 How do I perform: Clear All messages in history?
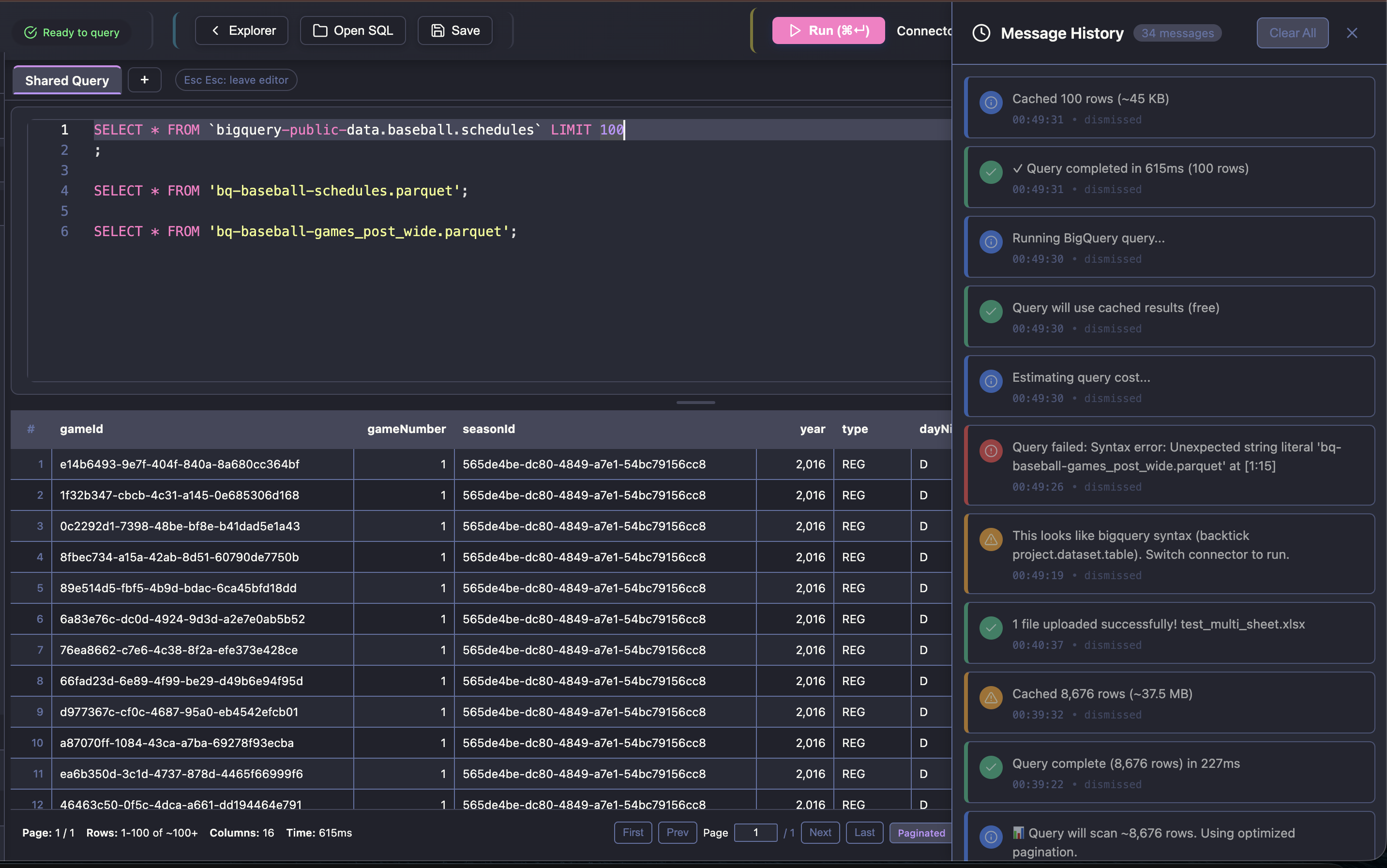click(x=1292, y=33)
